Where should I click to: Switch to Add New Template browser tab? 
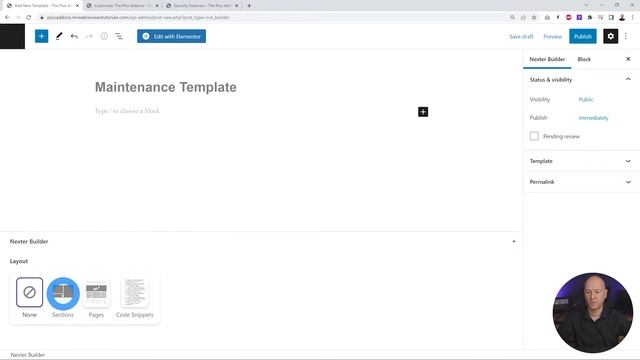click(x=43, y=6)
